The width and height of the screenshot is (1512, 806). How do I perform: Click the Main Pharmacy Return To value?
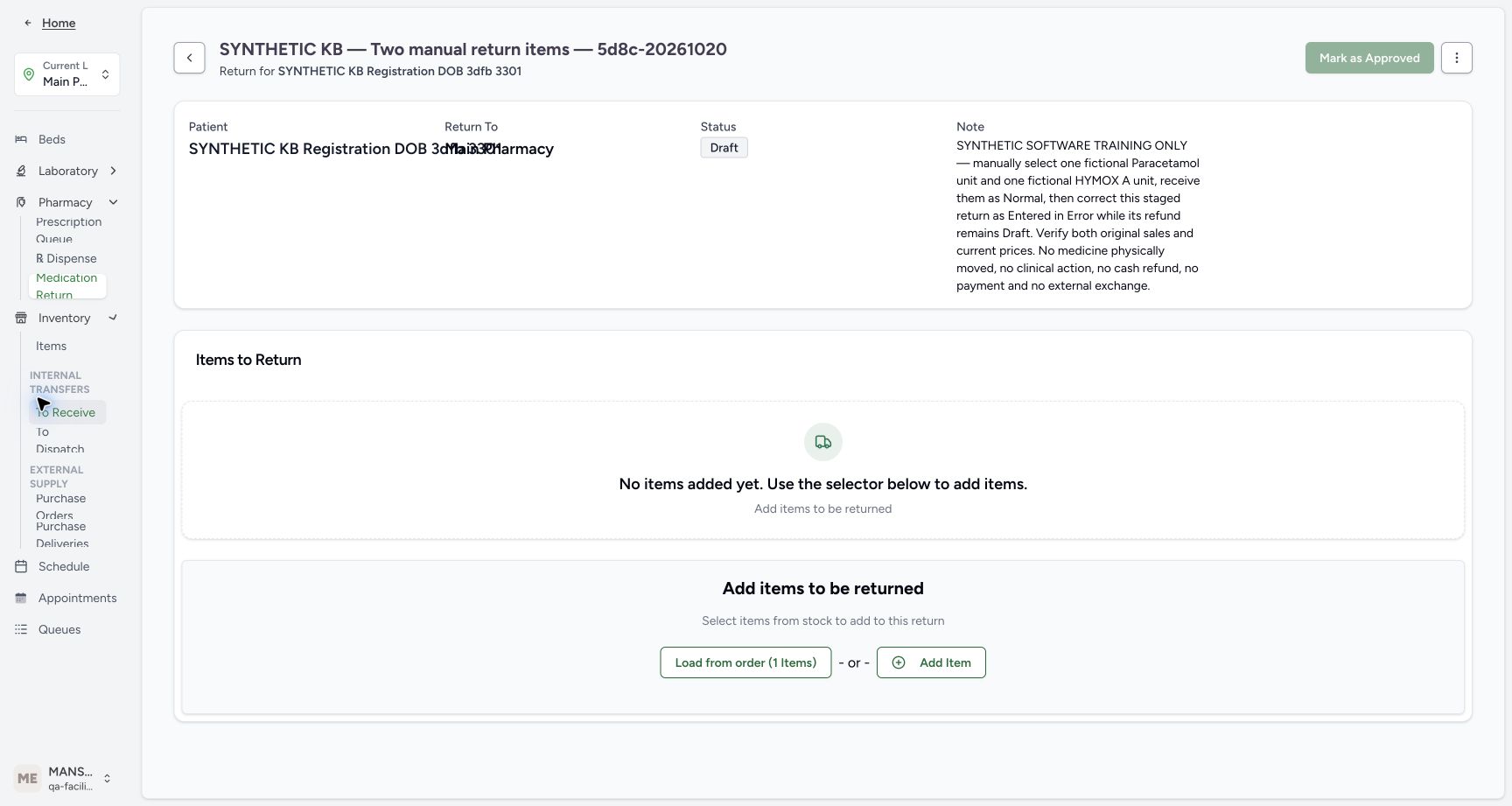click(499, 149)
